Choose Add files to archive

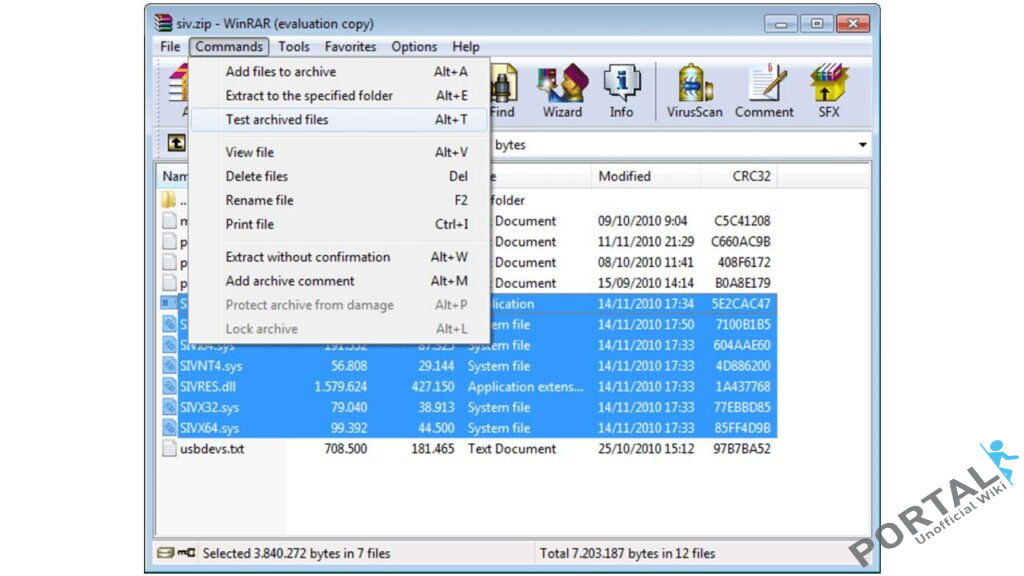point(340,72)
